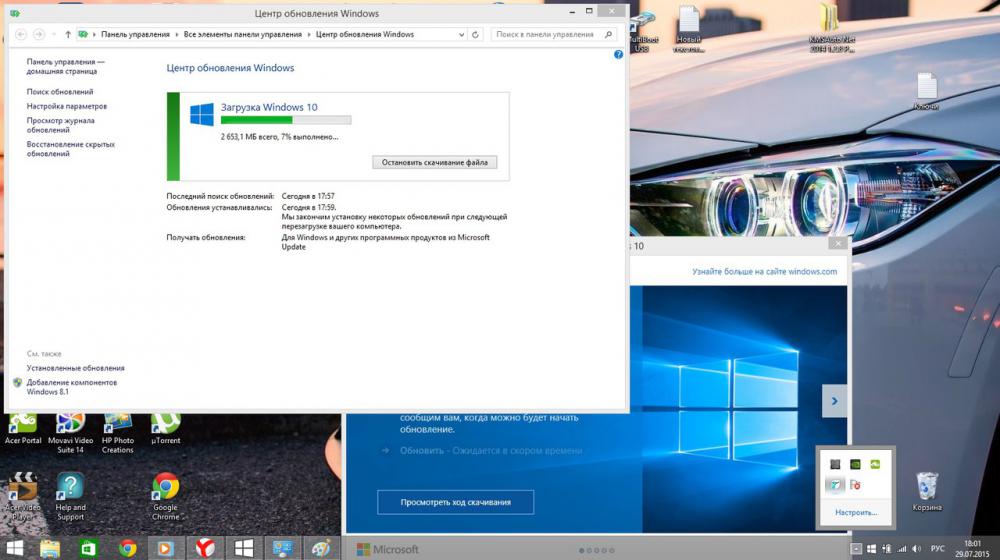The height and width of the screenshot is (560, 1000).
Task: Open Установленные обновления link
Action: pos(75,368)
